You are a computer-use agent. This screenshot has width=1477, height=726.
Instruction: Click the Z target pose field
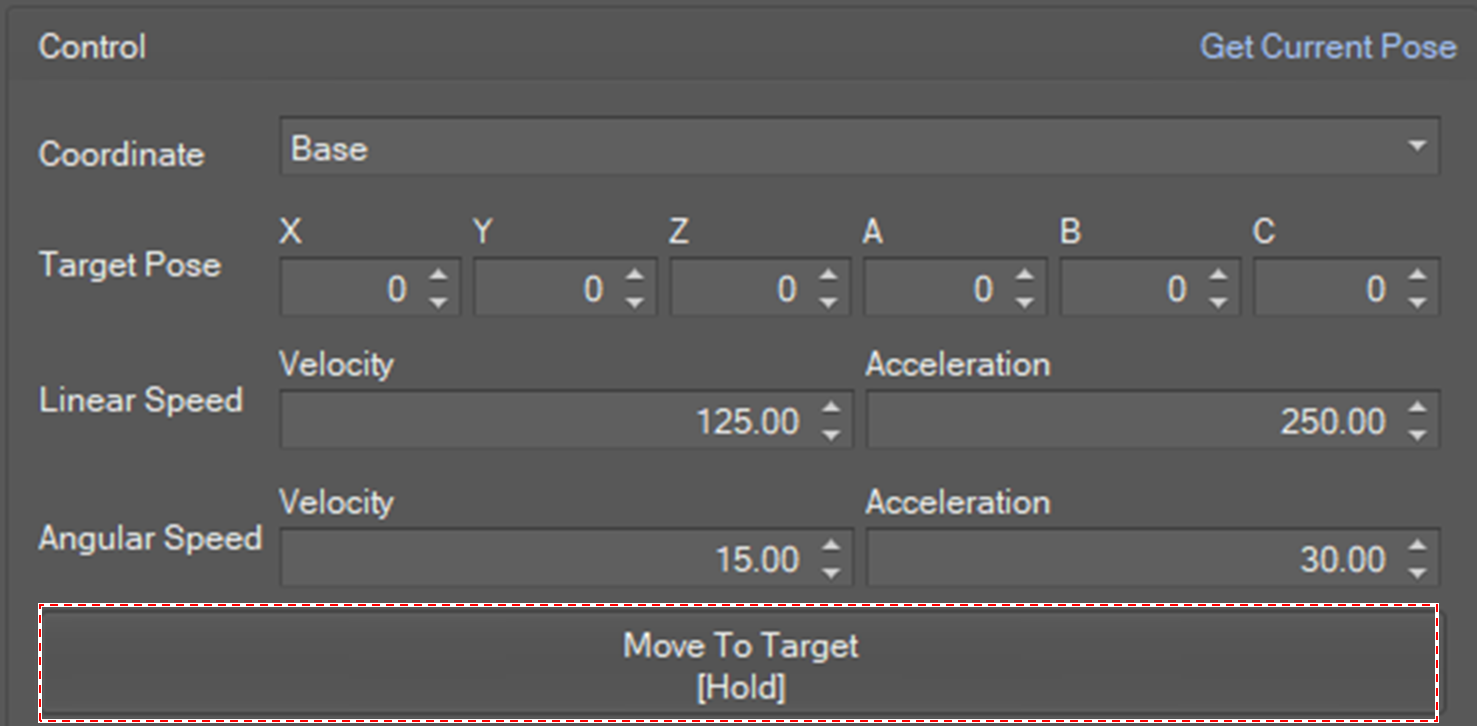[x=742, y=289]
